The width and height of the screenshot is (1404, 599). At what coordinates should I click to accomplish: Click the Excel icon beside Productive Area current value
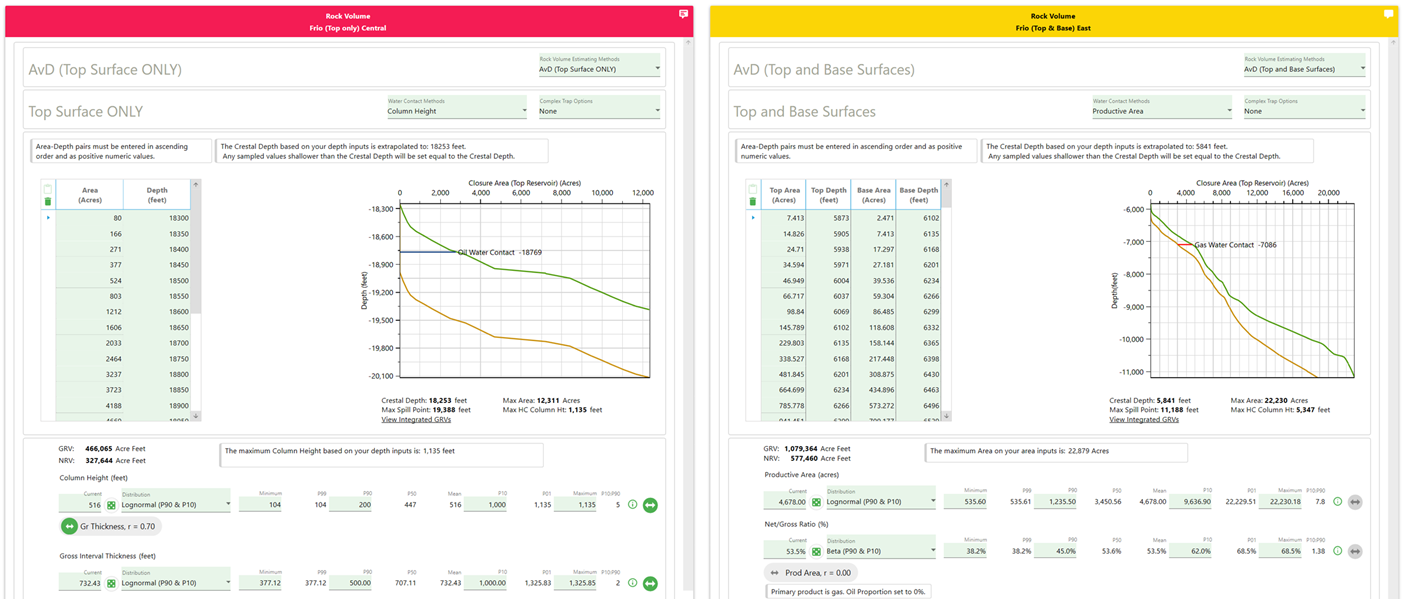coord(816,502)
